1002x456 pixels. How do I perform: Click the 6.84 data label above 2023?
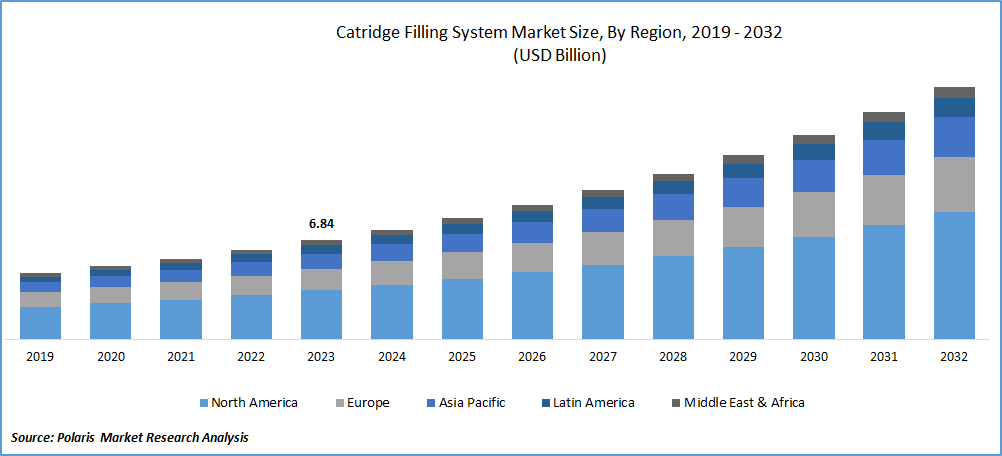321,224
